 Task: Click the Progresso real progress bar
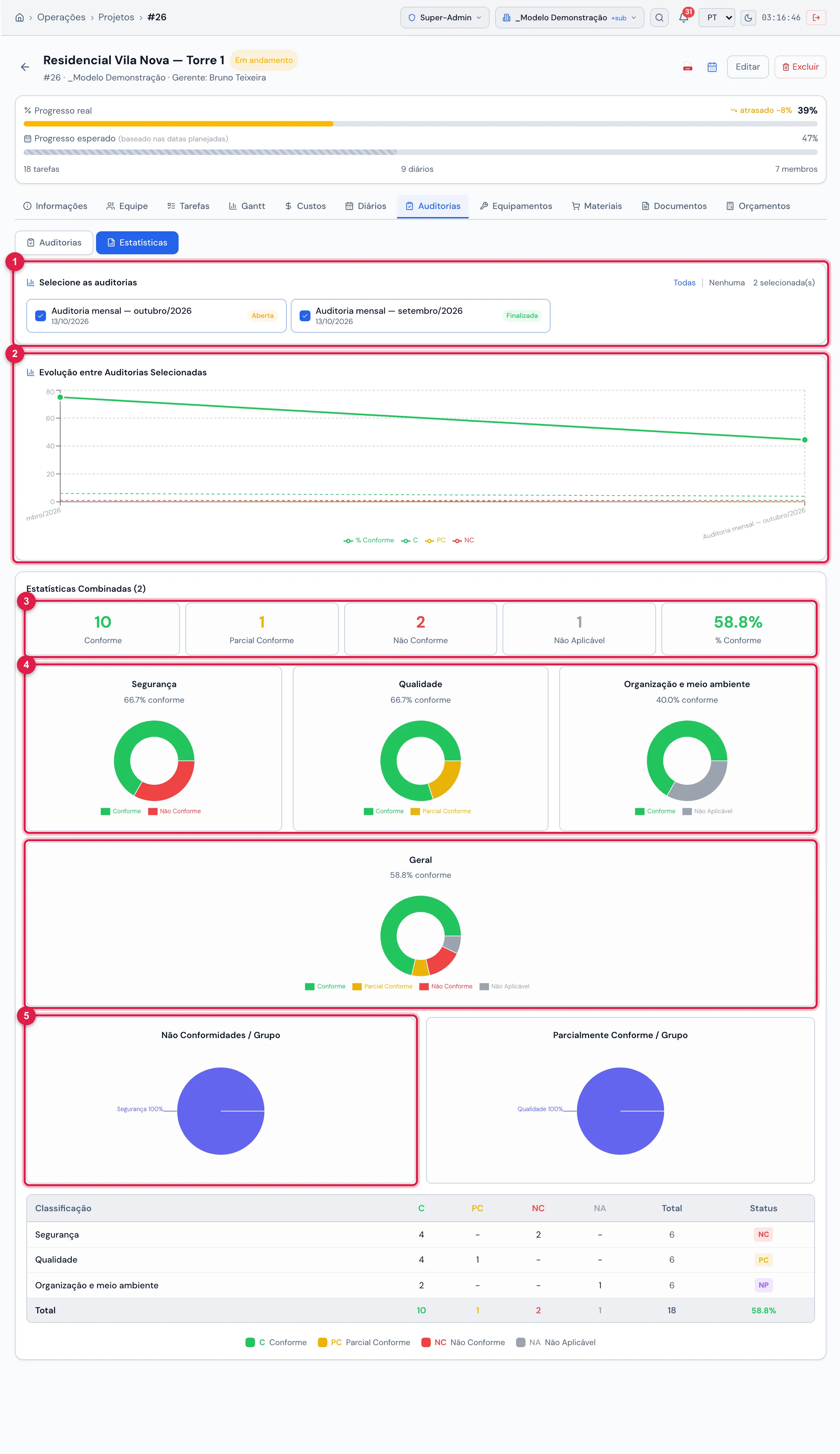point(420,123)
